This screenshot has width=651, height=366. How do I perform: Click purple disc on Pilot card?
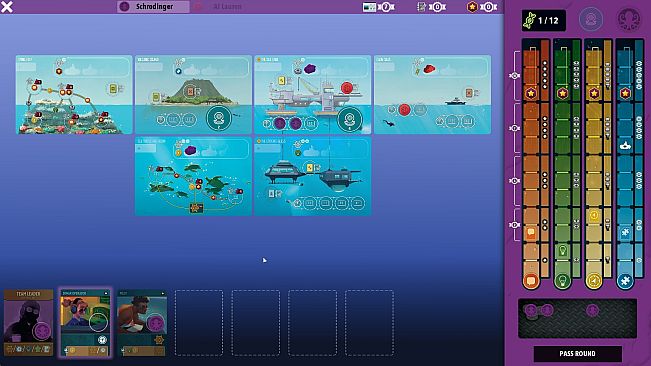click(155, 322)
